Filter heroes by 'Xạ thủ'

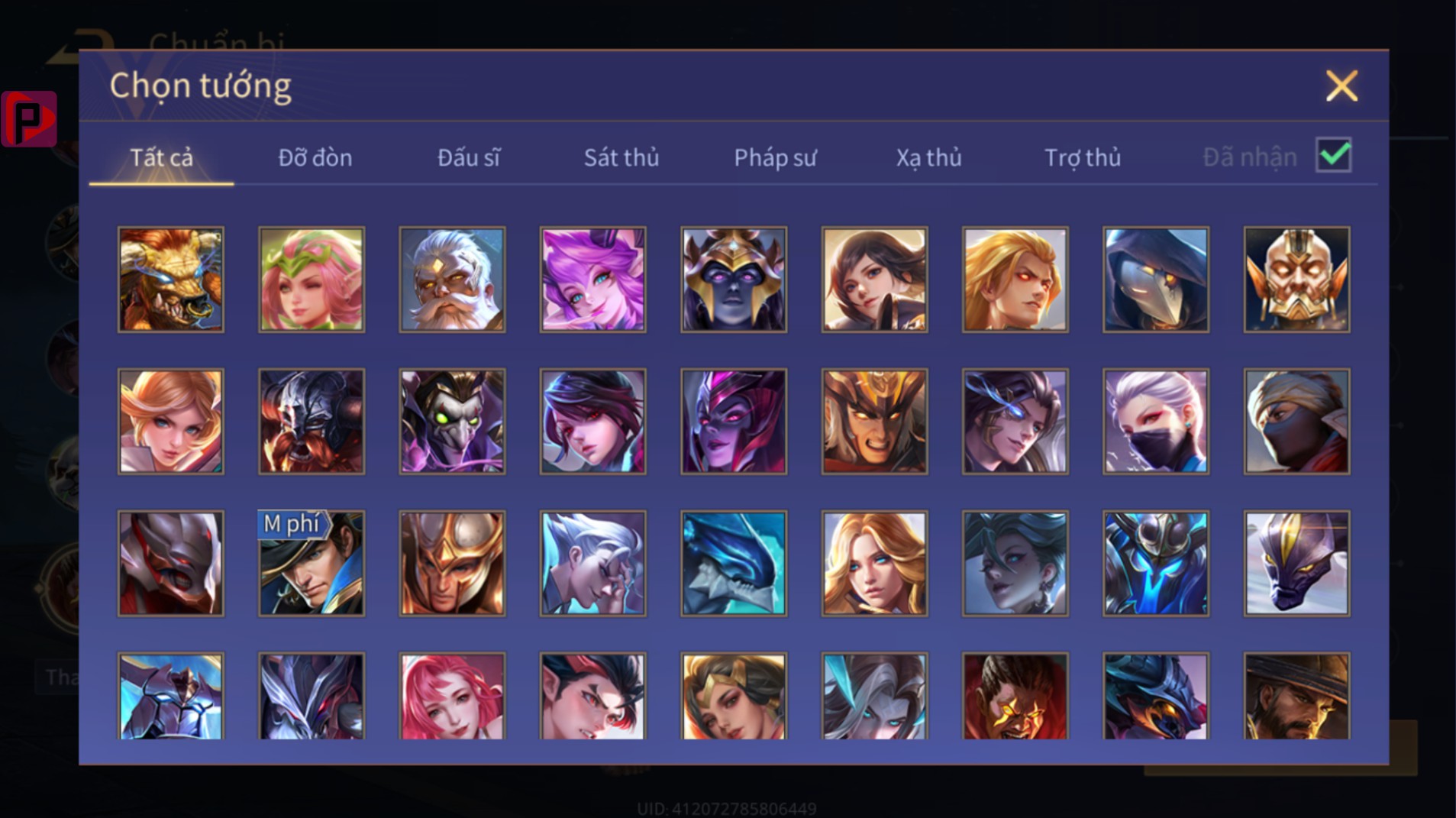click(x=928, y=157)
